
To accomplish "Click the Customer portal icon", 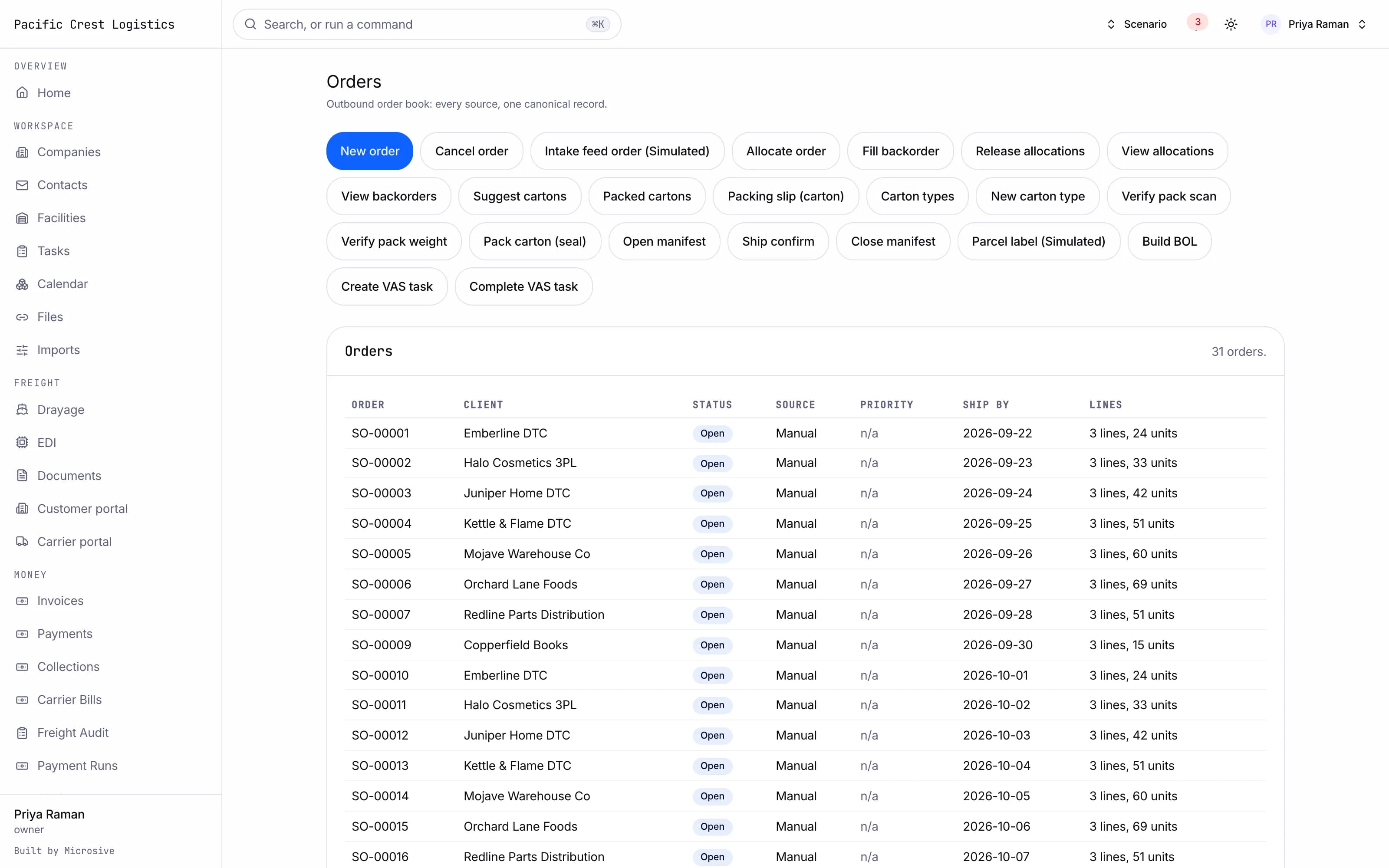I will point(22,509).
